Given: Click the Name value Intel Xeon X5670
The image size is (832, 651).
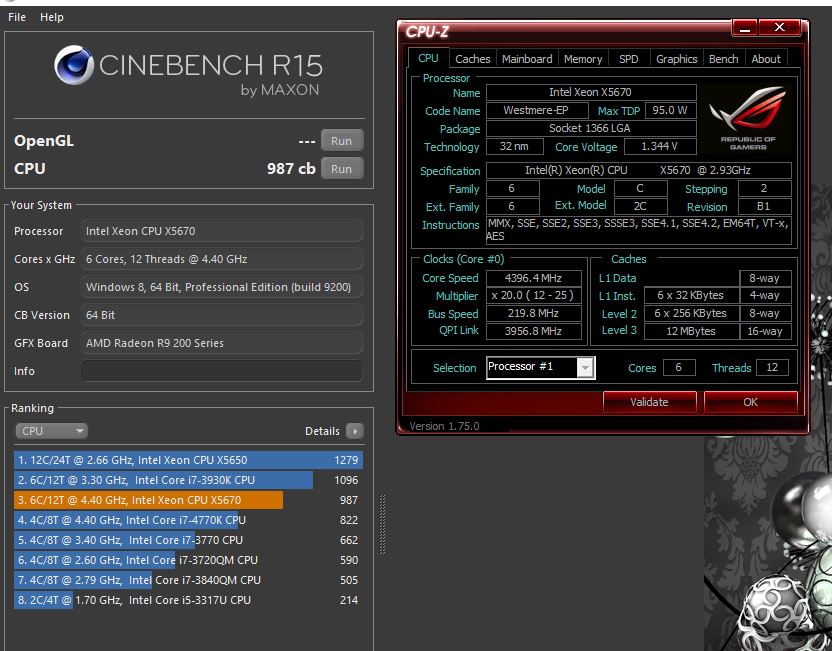Looking at the screenshot, I should (591, 92).
